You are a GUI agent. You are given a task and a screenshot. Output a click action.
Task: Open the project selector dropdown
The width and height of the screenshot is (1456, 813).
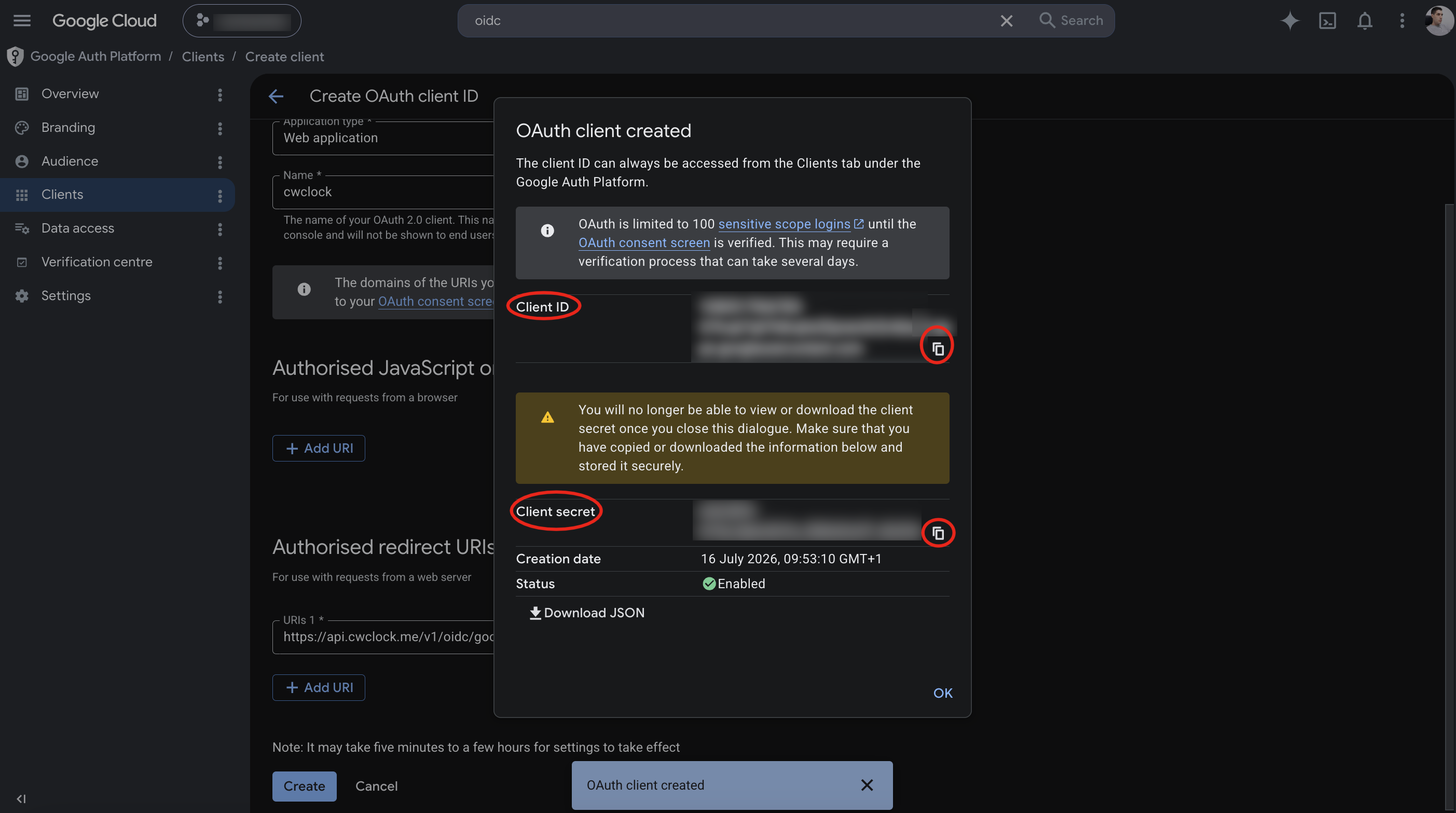tap(242, 21)
